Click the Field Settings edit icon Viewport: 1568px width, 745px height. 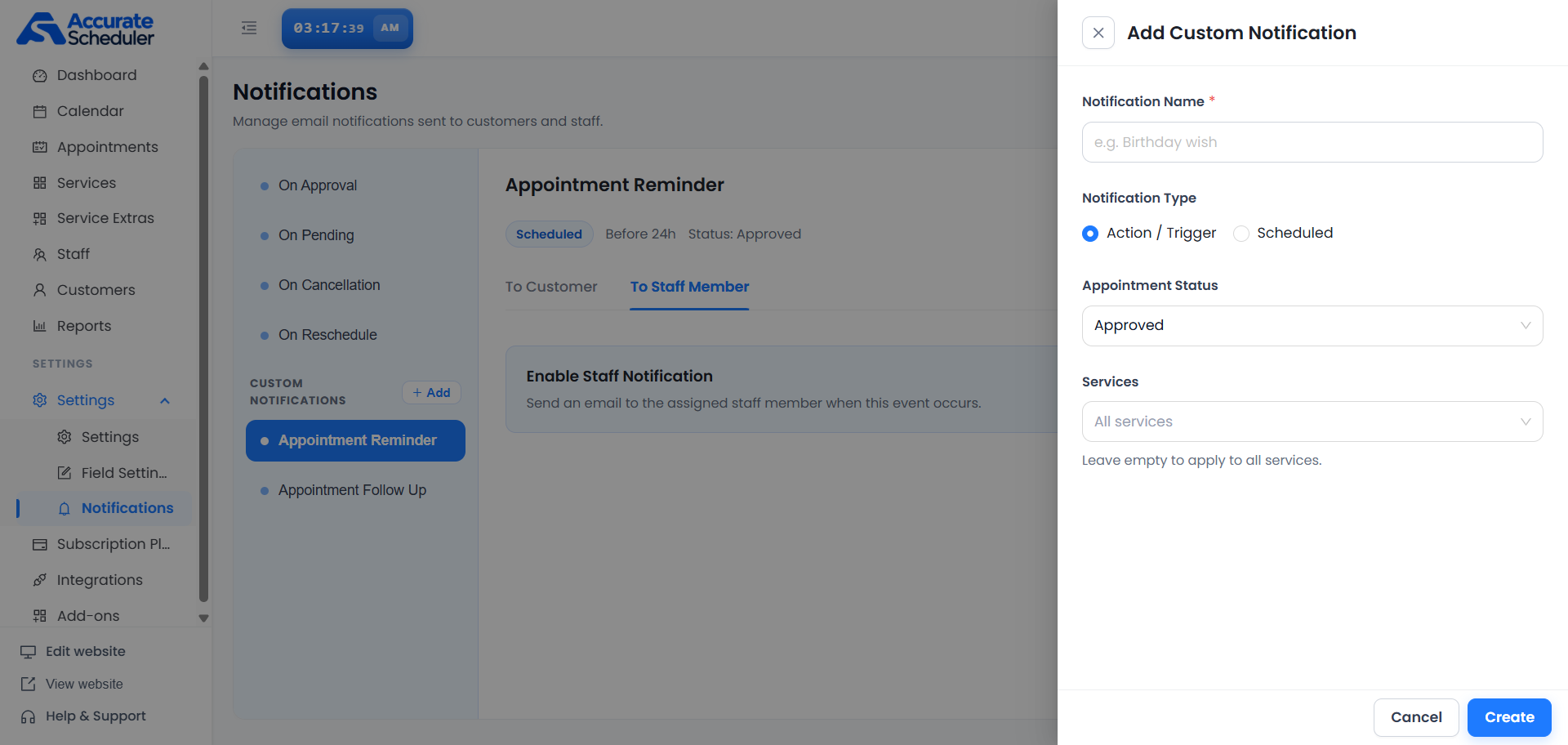coord(64,473)
